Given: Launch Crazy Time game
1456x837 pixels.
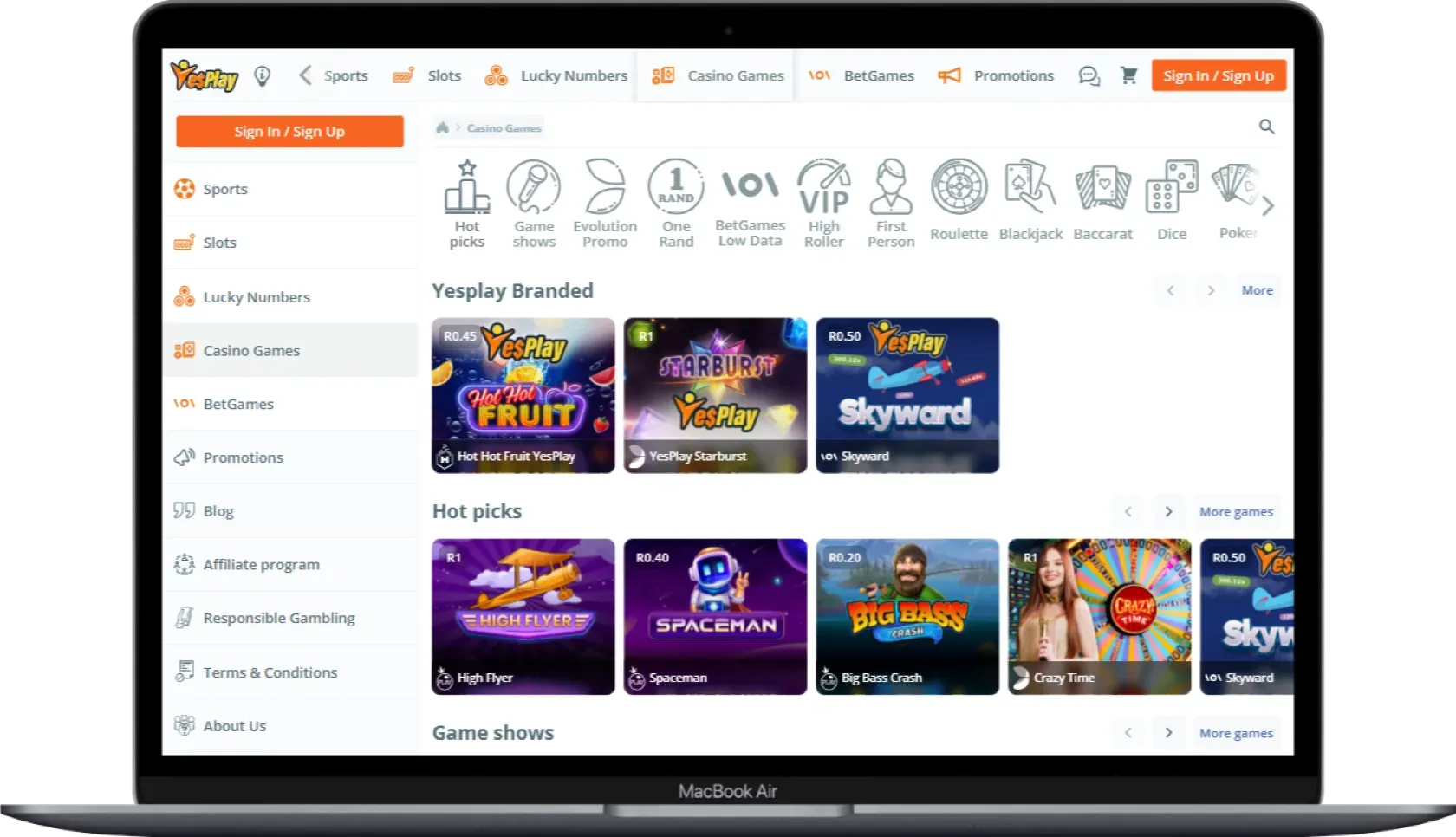Looking at the screenshot, I should pos(1100,617).
